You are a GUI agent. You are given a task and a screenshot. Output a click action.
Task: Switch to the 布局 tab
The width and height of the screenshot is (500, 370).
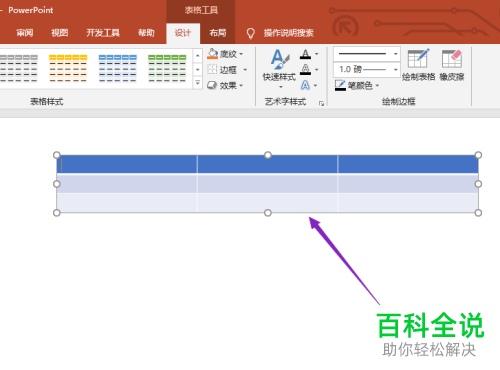tap(218, 33)
